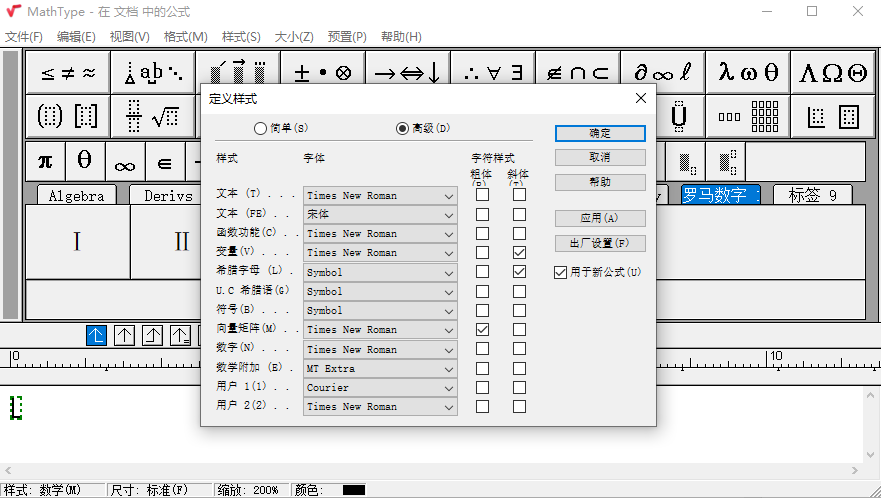The height and width of the screenshot is (498, 881).
Task: Open font dropdown for 用户 2
Action: (380, 407)
